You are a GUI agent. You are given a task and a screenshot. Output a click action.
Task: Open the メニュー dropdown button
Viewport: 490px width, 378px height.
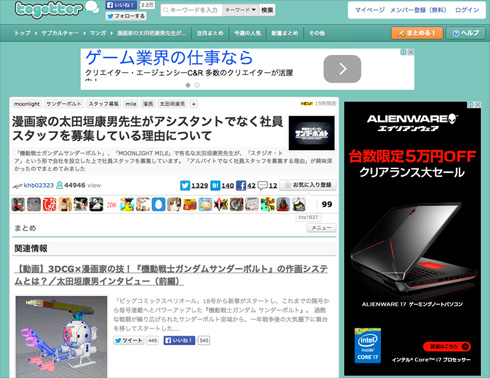321,228
